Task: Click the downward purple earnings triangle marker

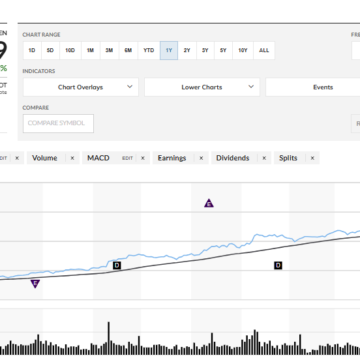Action: pyautogui.click(x=35, y=284)
